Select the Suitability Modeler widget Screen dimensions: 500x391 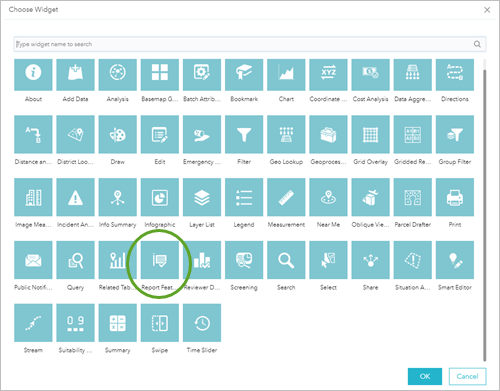point(75,323)
